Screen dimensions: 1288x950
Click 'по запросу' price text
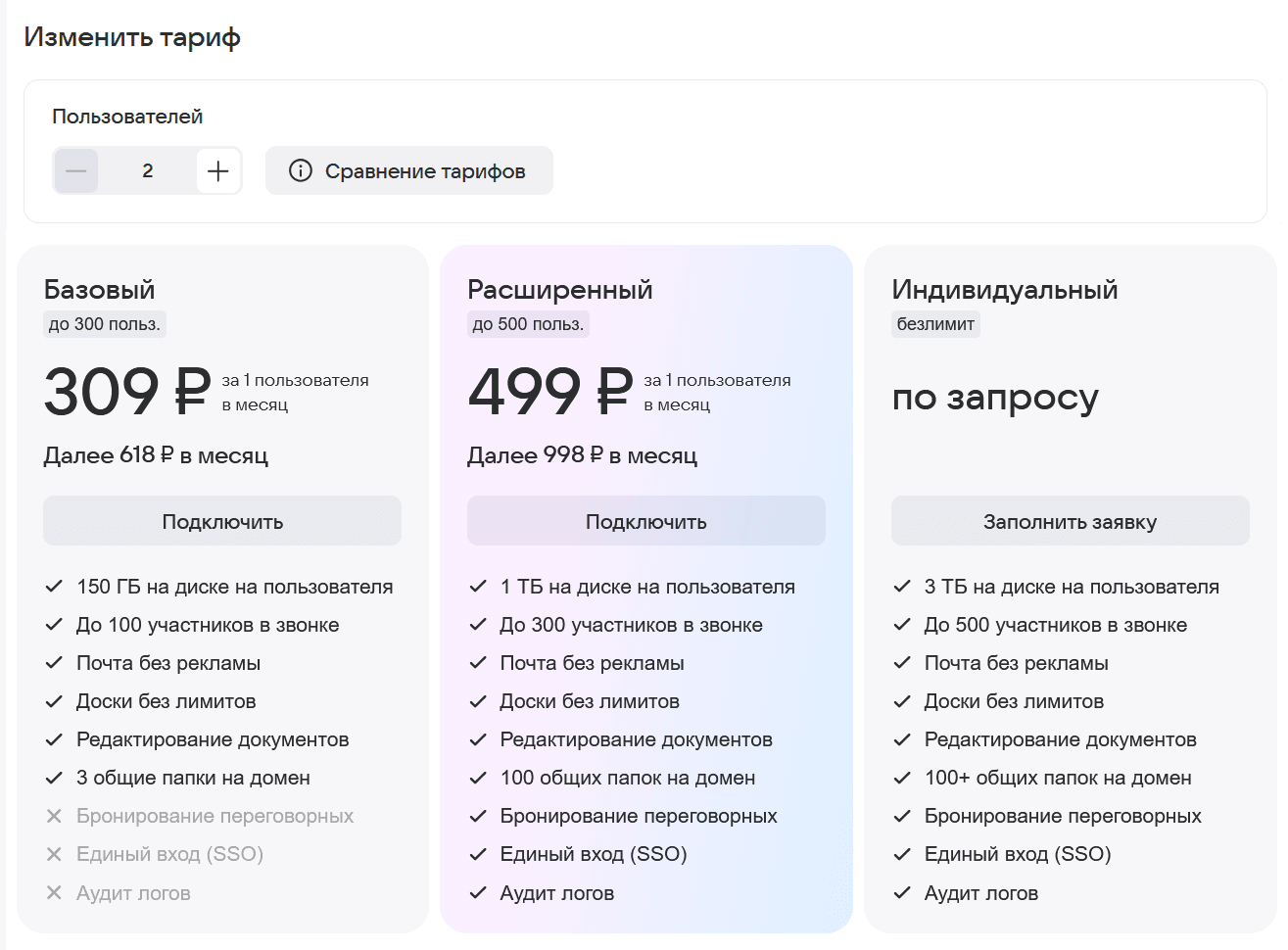coord(995,398)
